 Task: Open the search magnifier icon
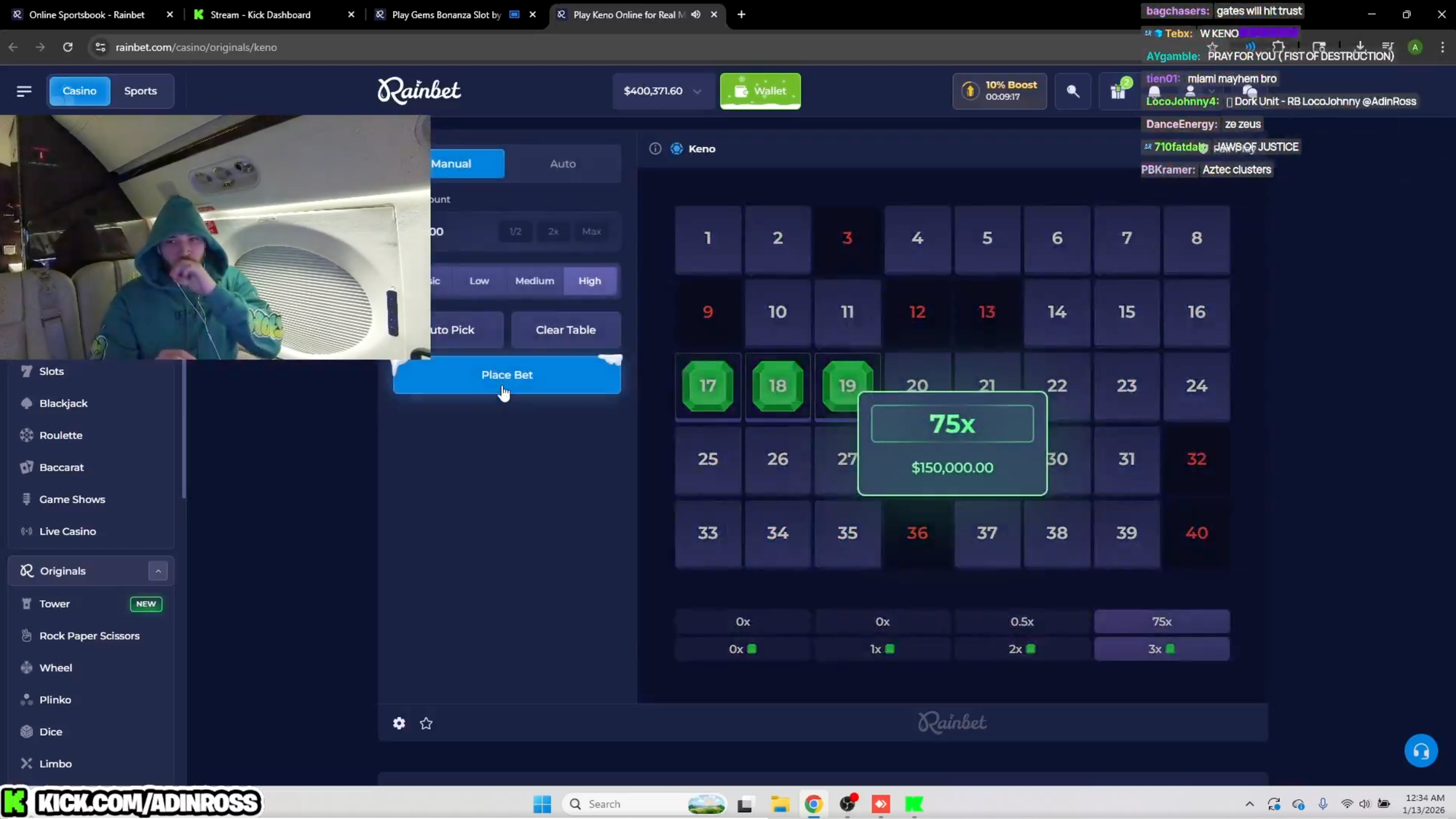(1072, 91)
